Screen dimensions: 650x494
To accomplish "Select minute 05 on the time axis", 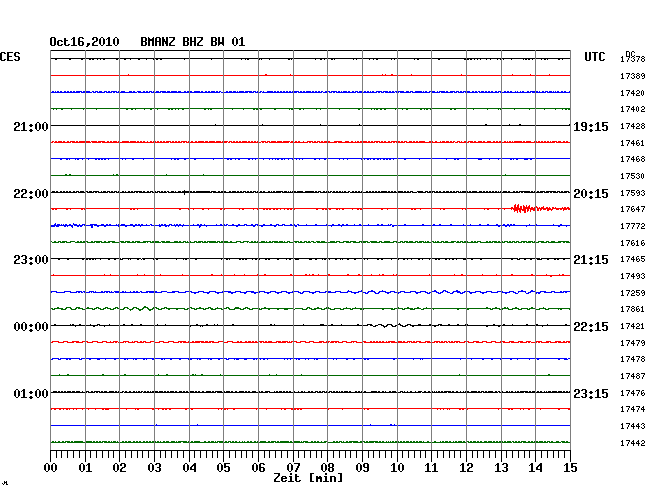I will (223, 468).
